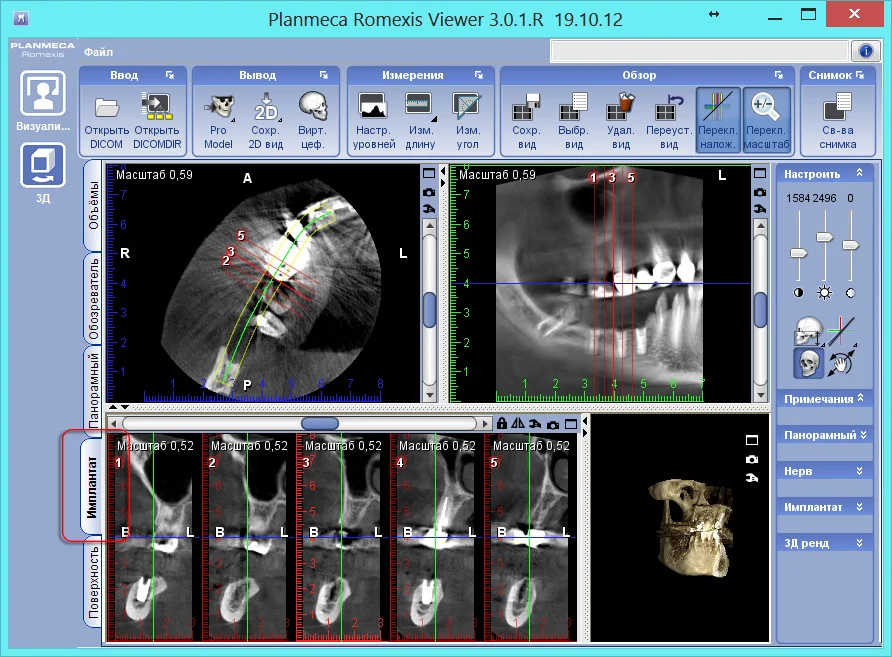This screenshot has width=892, height=657.
Task: Toggle the lock icon above cross-section slices
Action: coord(502,424)
